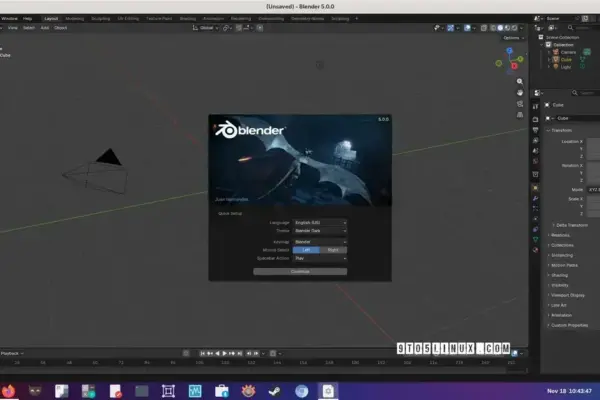Toggle X-ray view icon
600x400 pixels.
coord(484,28)
